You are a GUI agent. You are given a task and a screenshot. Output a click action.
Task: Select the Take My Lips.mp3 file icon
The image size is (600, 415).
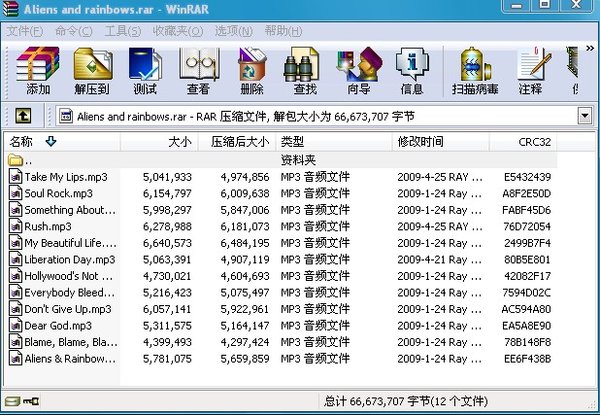coord(15,177)
